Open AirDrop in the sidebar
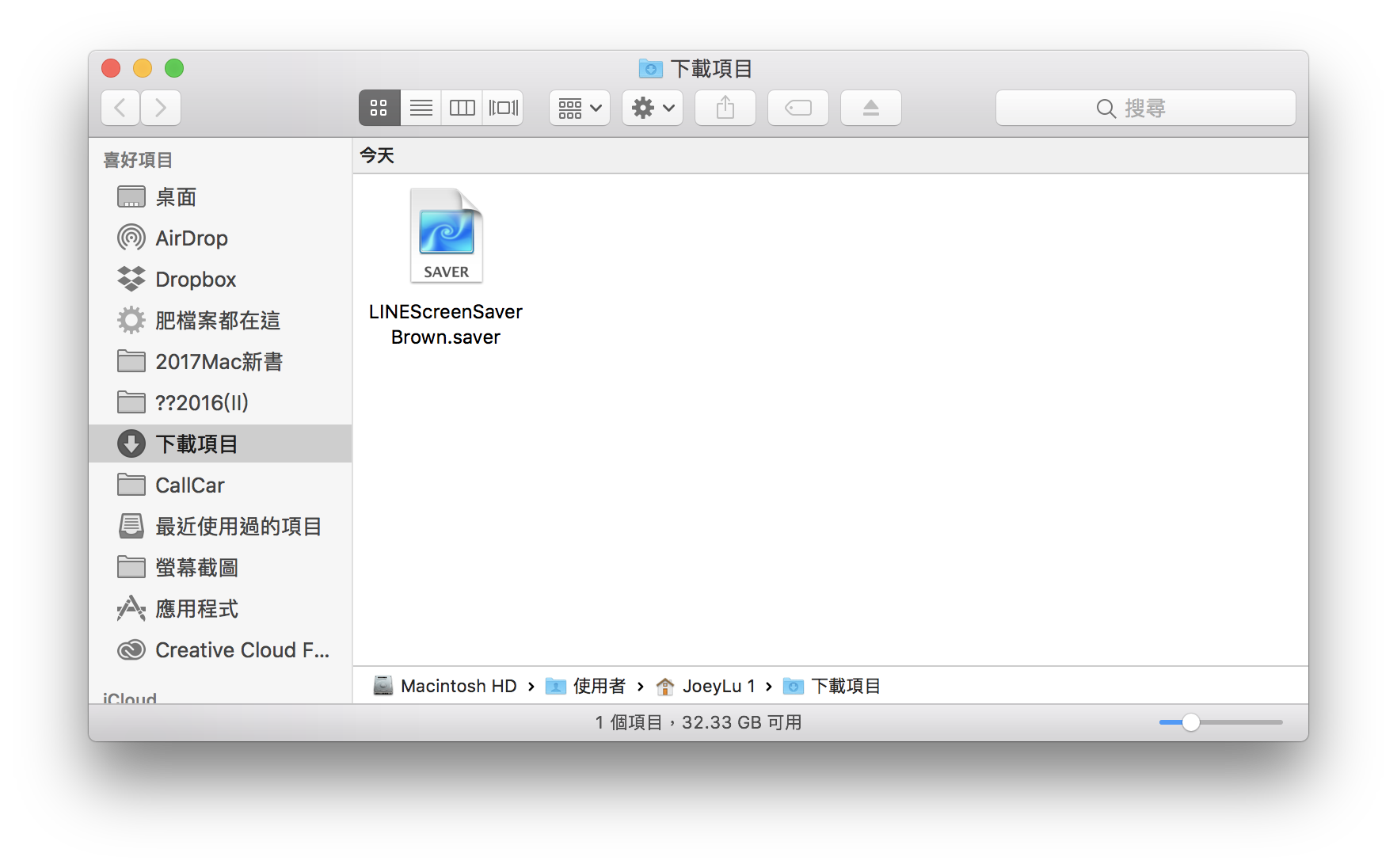This screenshot has height=868, width=1397. (220, 238)
